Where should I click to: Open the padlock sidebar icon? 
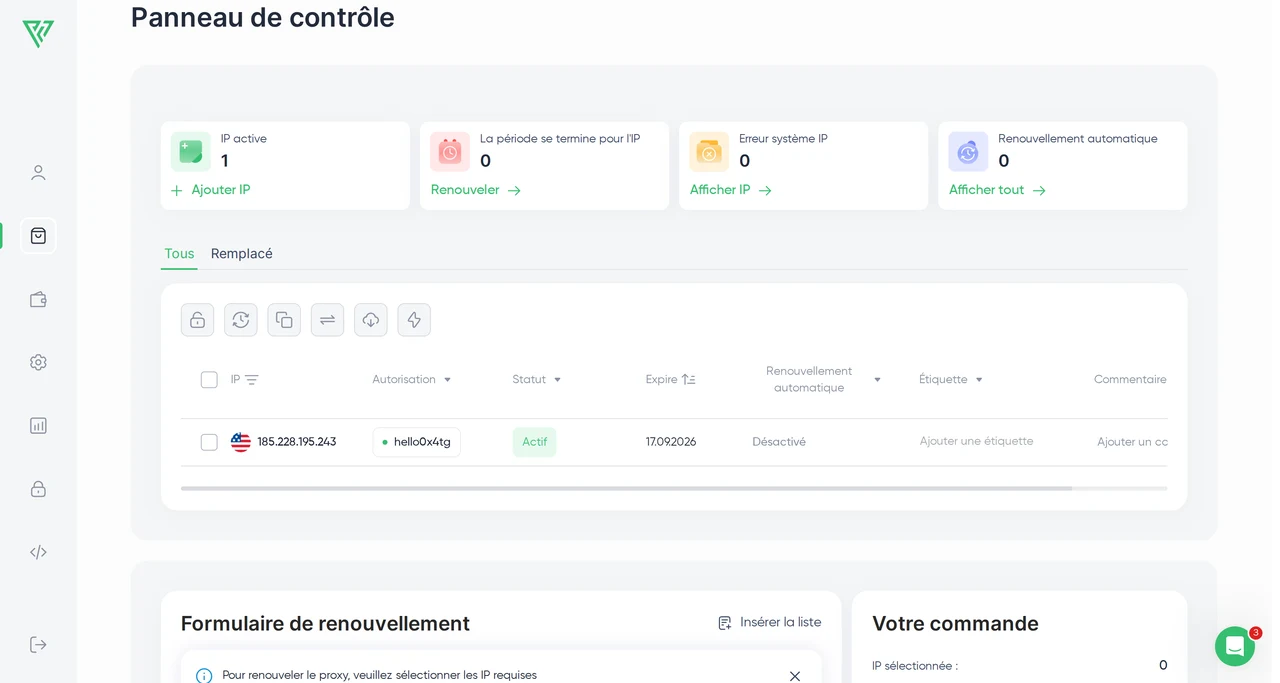tap(38, 489)
